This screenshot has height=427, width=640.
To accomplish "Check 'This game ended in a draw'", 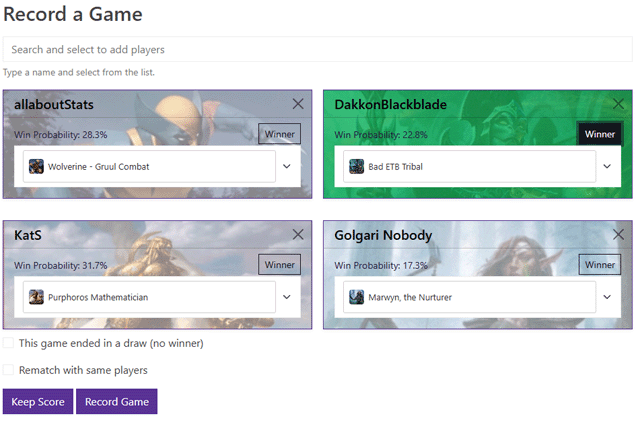I will 9,343.
